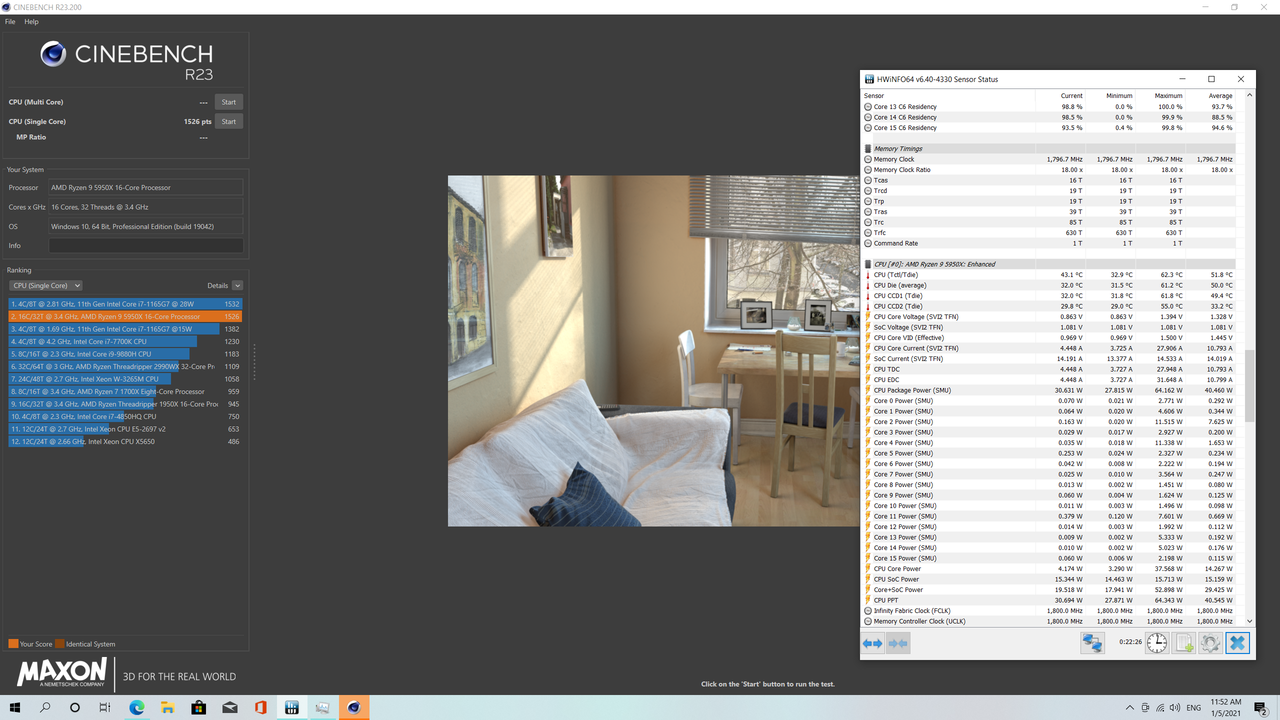
Task: Click the AMD Ryzen 9 5950X Enhanced section icon
Action: [x=867, y=264]
